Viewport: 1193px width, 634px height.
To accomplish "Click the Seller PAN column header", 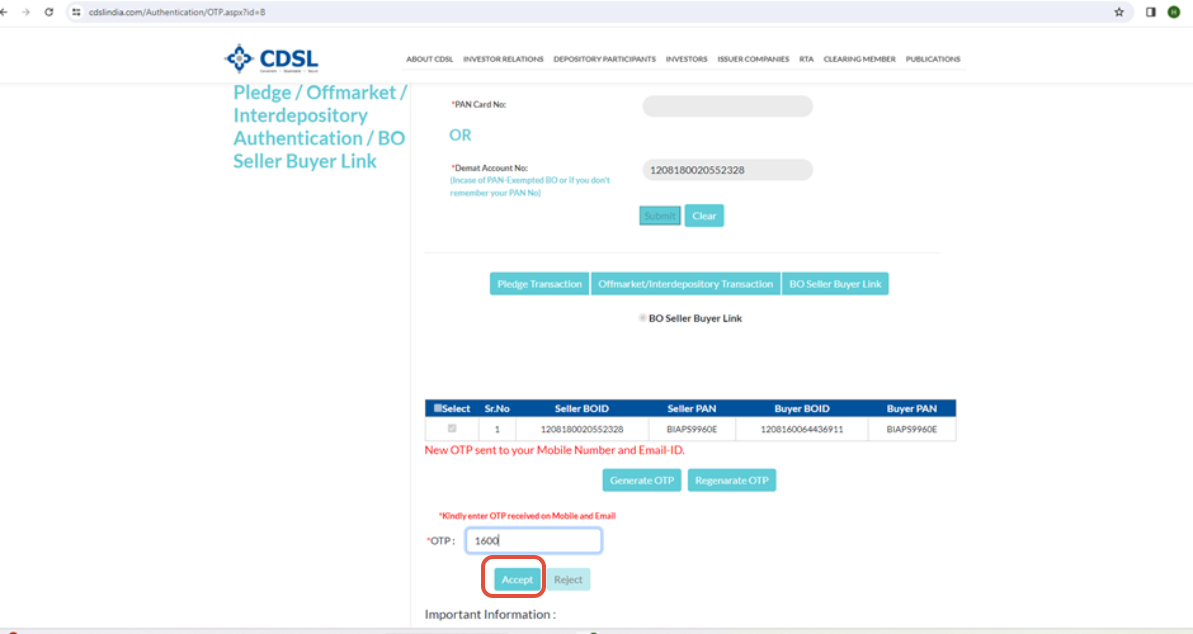I will [692, 409].
